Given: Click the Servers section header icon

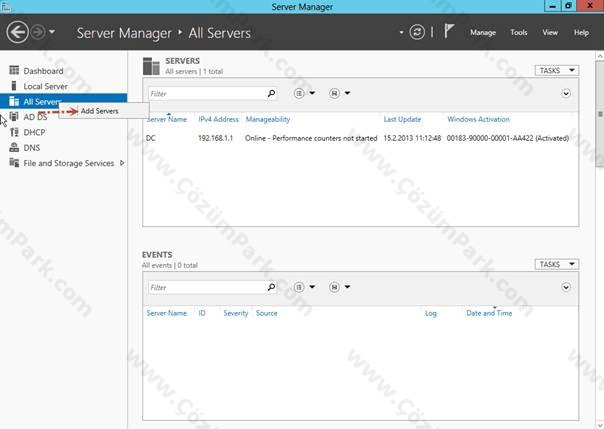Looking at the screenshot, I should click(x=151, y=66).
